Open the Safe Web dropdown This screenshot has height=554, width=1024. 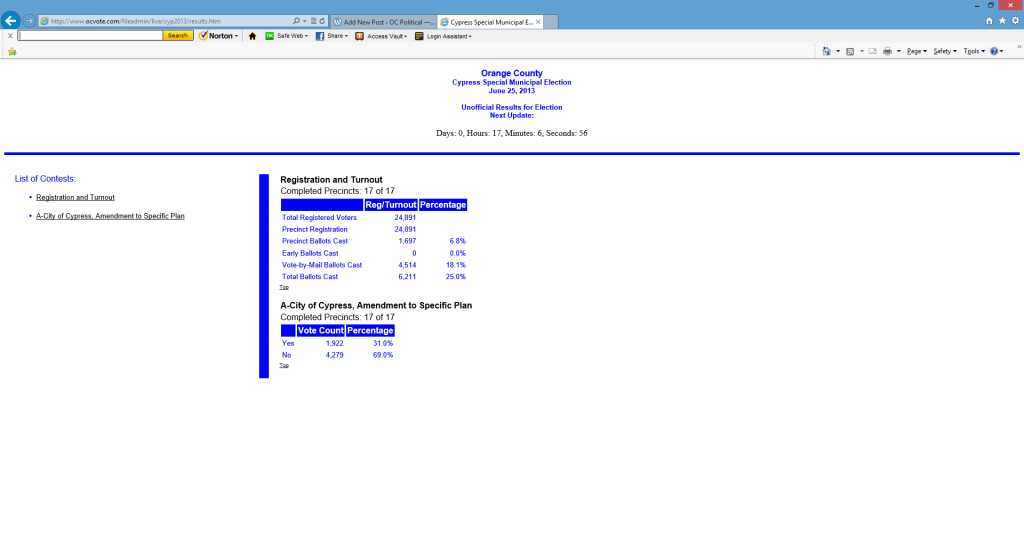pyautogui.click(x=287, y=36)
